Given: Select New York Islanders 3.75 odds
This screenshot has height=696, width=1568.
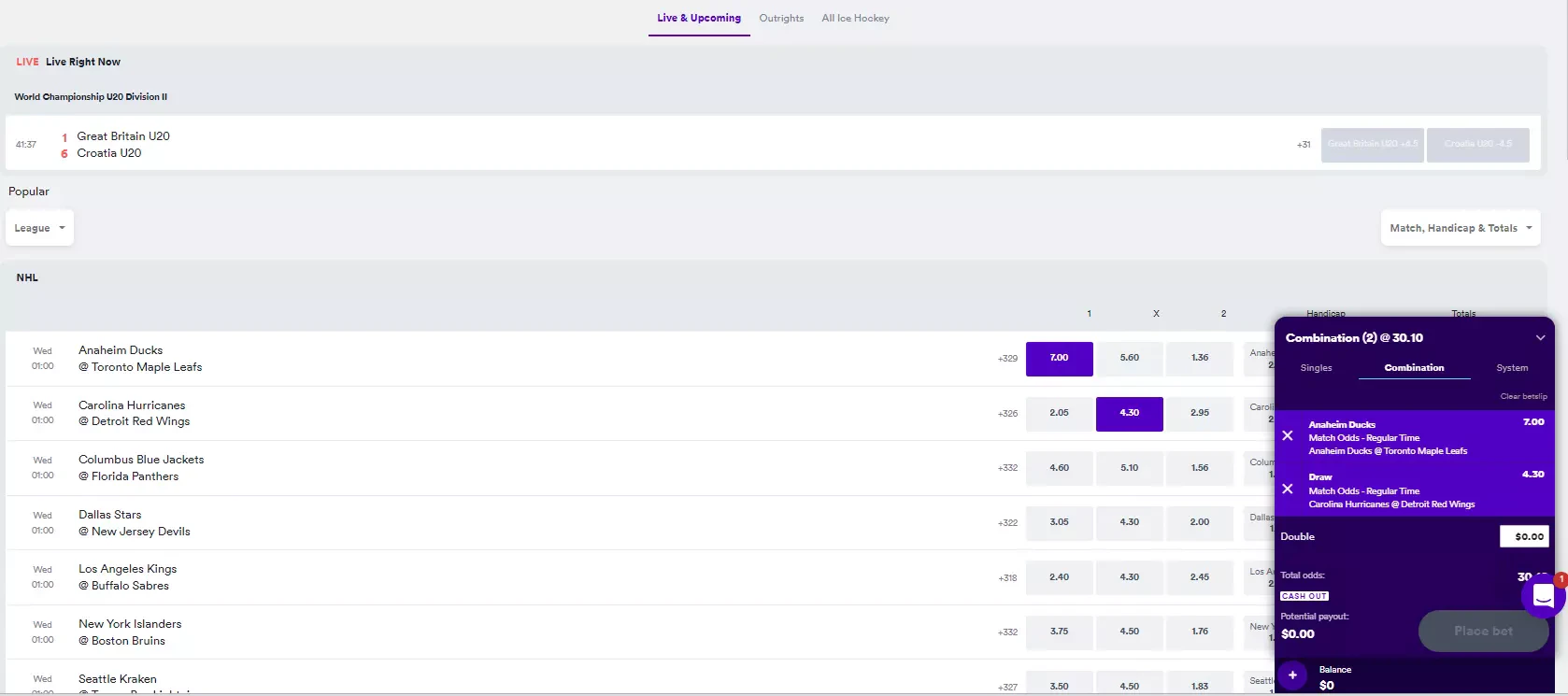Looking at the screenshot, I should 1059,632.
